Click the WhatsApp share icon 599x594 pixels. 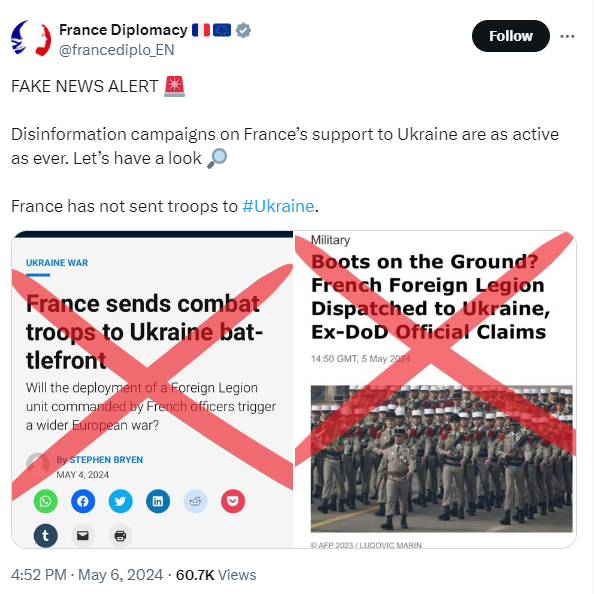tap(45, 501)
